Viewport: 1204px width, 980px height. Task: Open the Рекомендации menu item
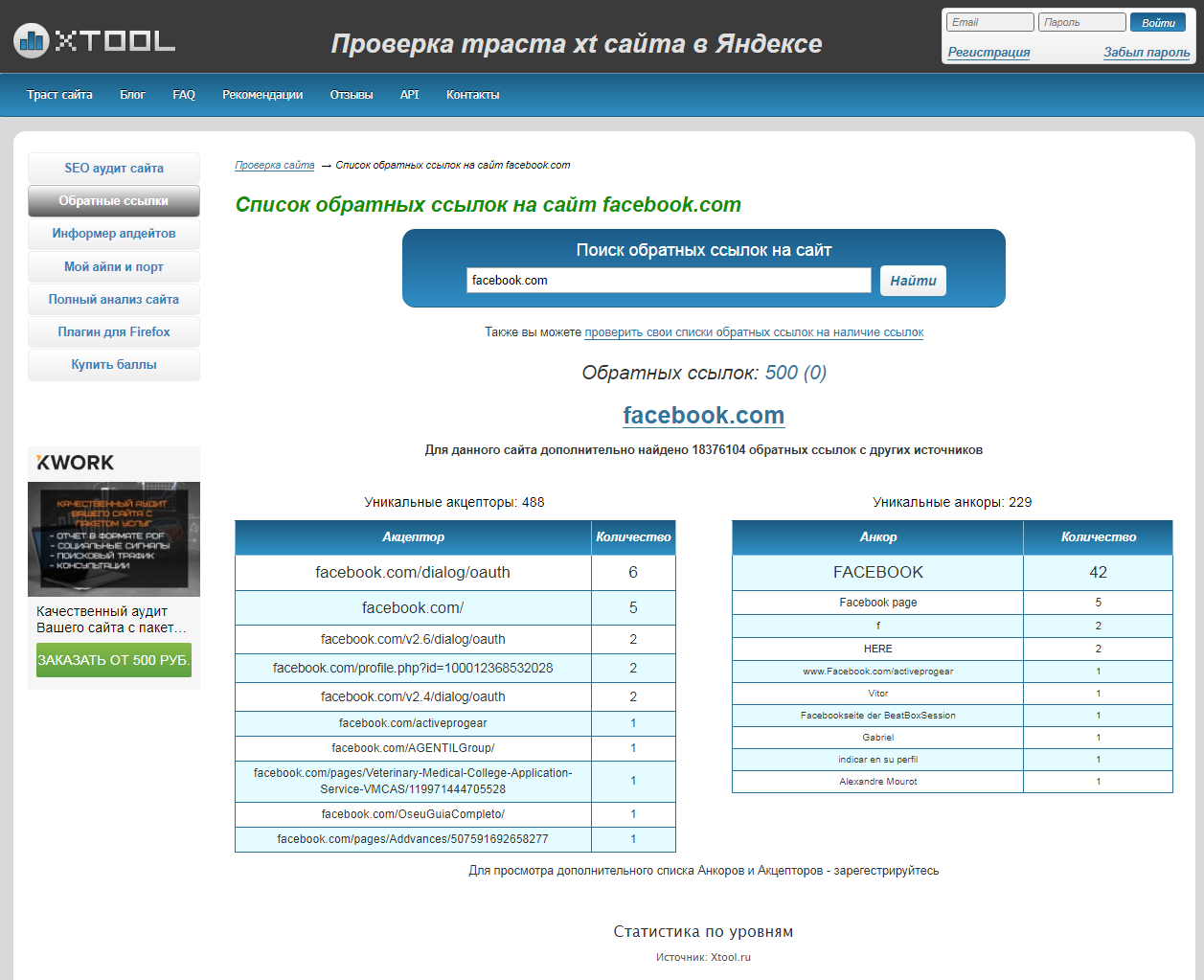point(262,95)
